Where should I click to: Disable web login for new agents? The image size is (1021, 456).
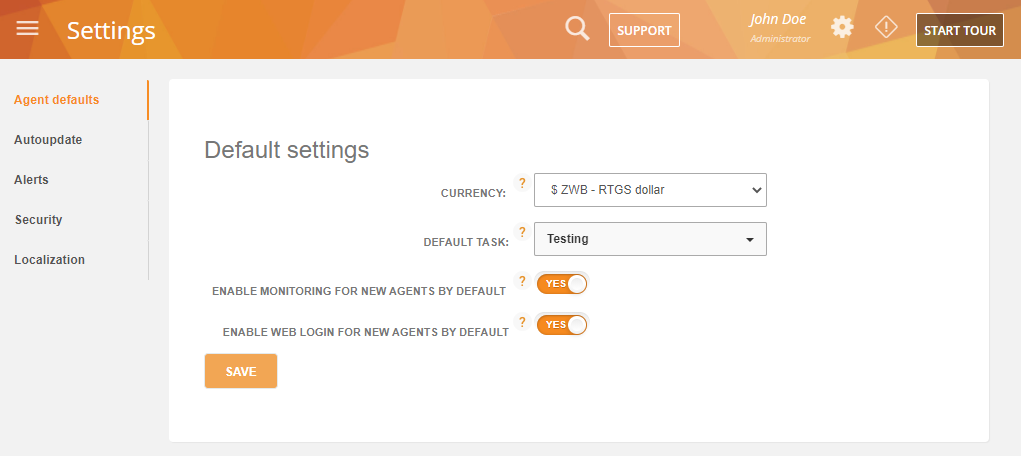coord(562,324)
